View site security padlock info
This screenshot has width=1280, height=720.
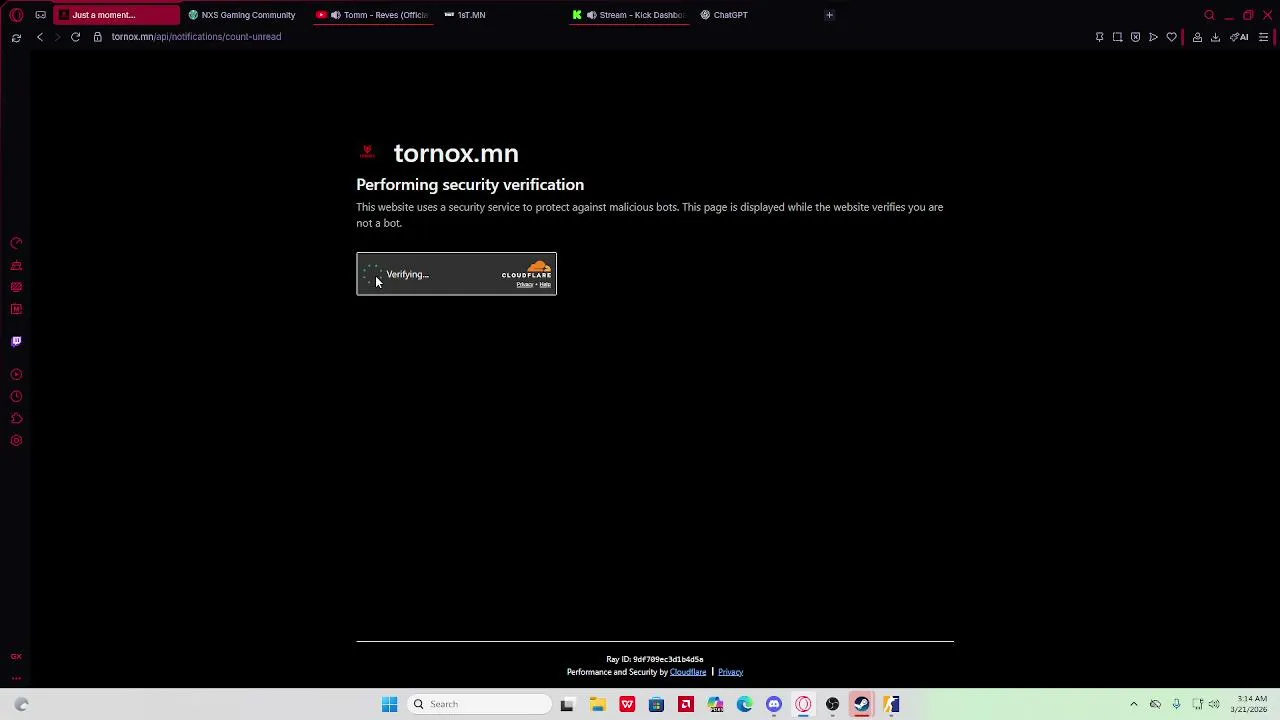97,37
